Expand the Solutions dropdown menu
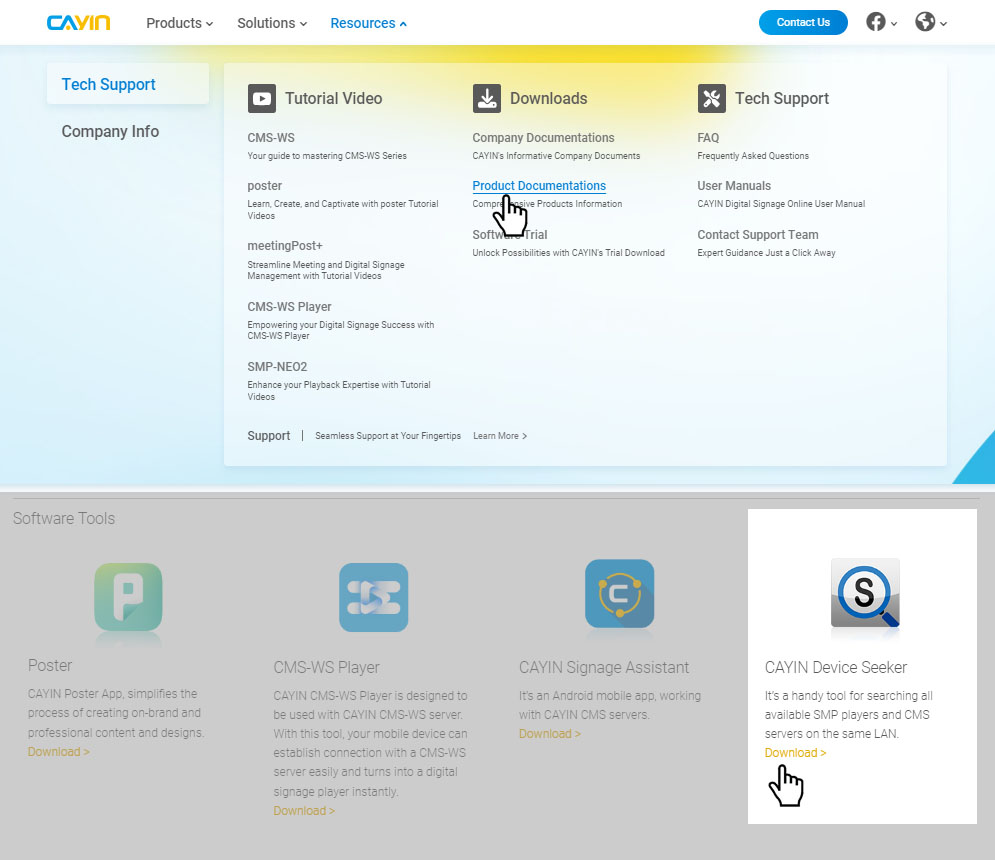The width and height of the screenshot is (995, 860). (x=271, y=23)
